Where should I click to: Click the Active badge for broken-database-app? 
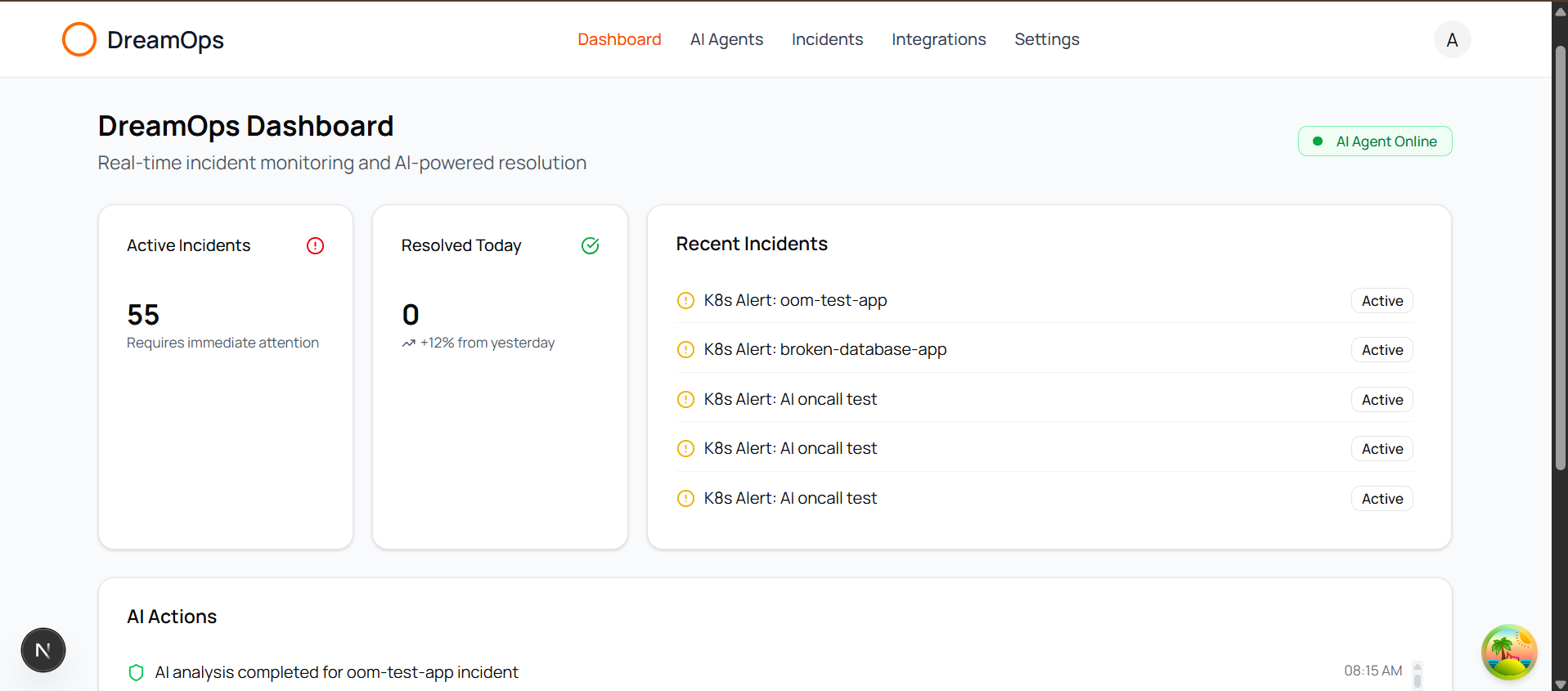pyautogui.click(x=1382, y=350)
